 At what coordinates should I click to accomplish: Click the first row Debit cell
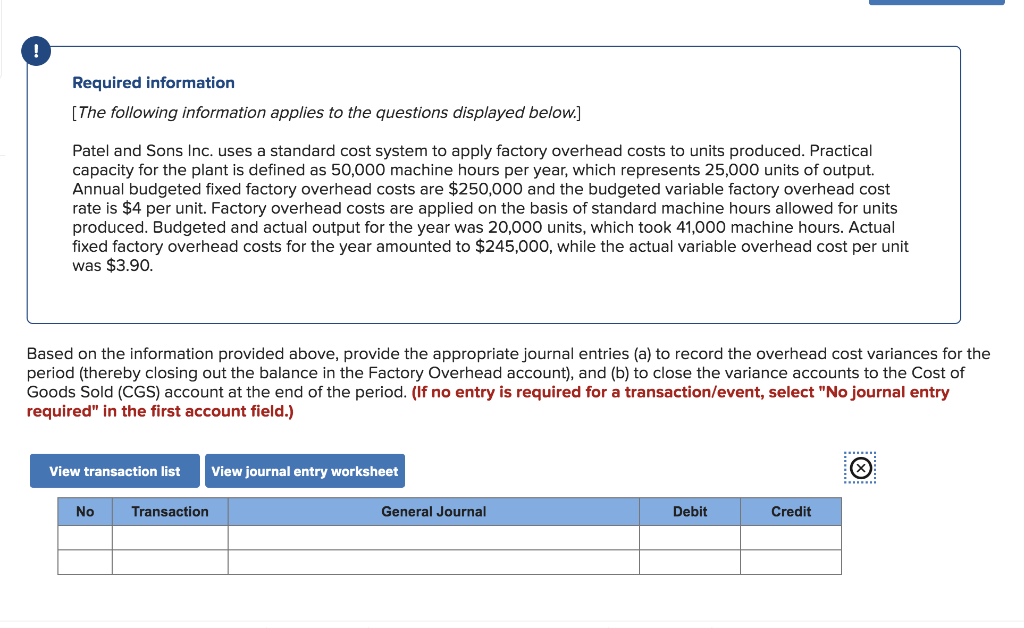(689, 537)
